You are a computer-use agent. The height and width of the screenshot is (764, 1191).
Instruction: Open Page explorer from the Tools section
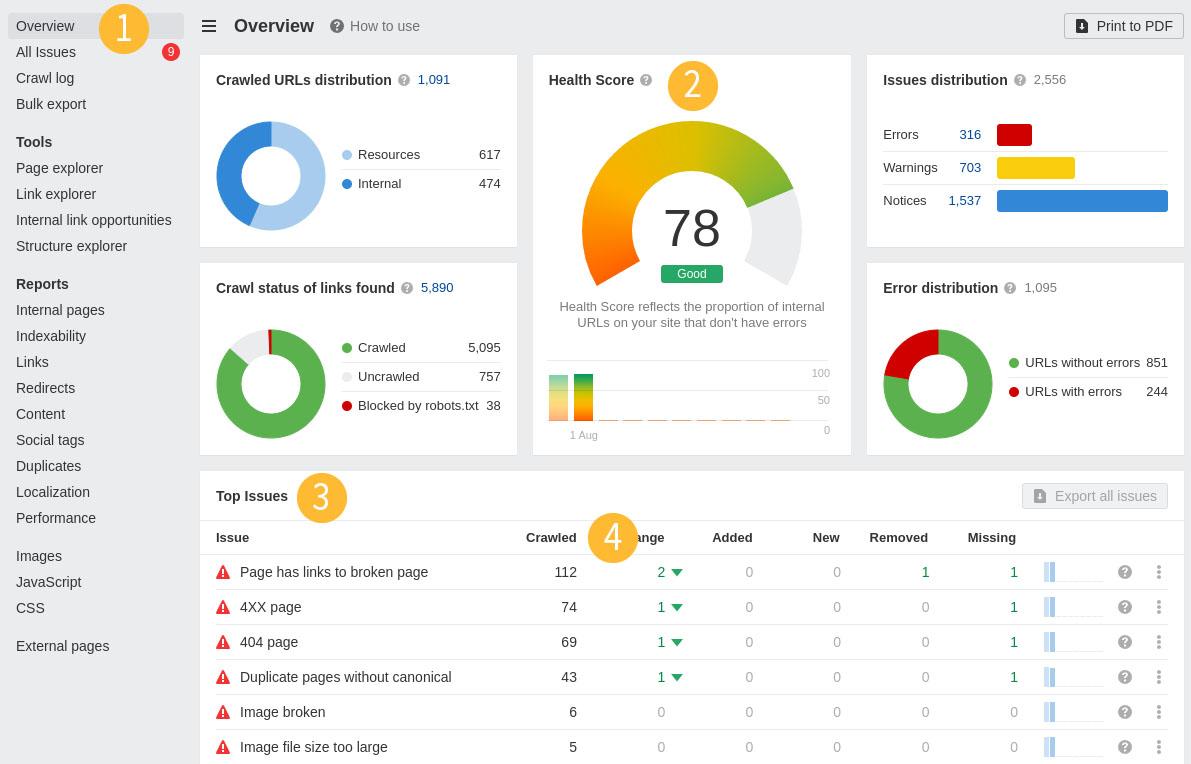click(59, 168)
